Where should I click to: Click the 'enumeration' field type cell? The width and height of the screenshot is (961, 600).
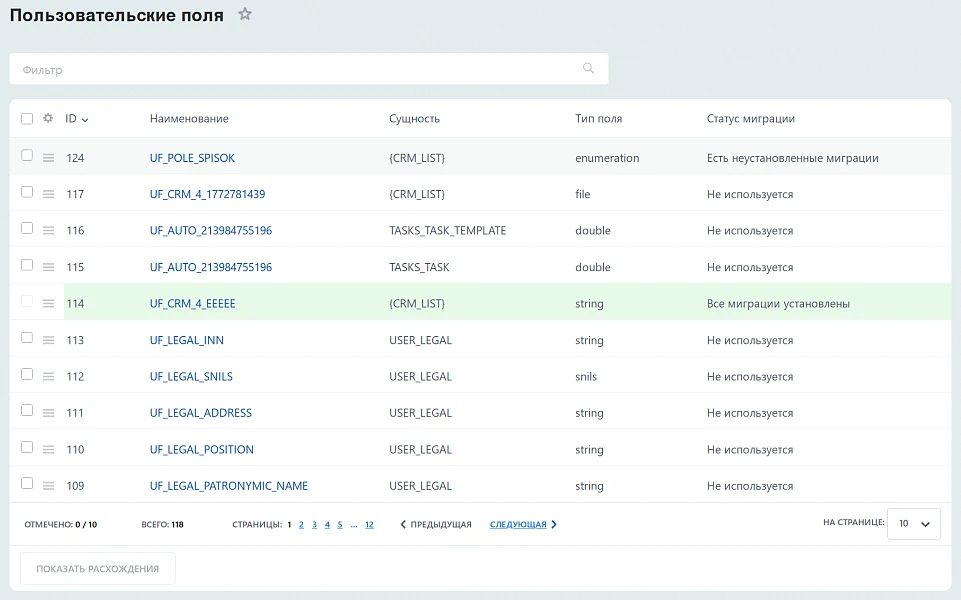pos(607,158)
